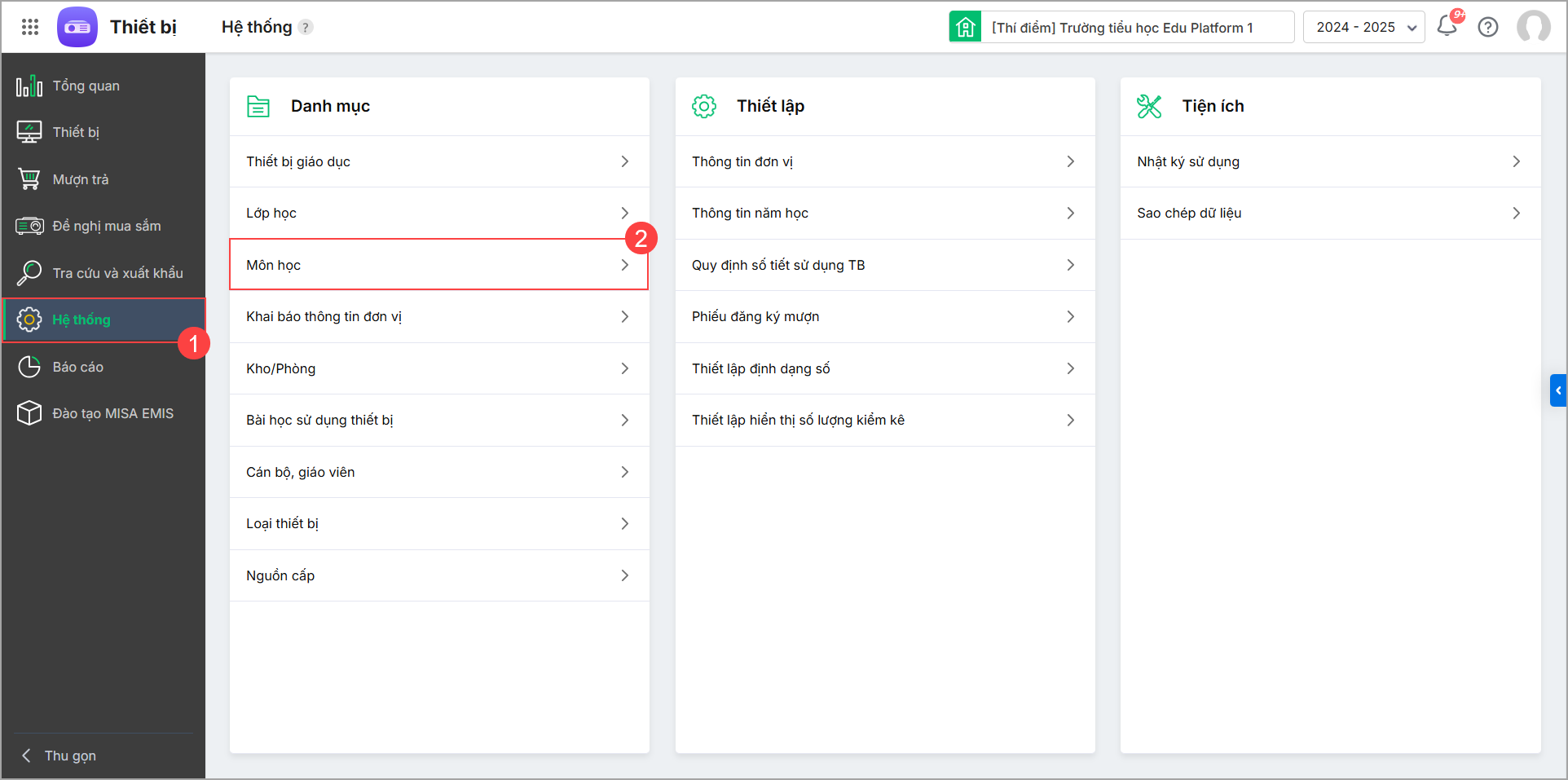The image size is (1568, 780).
Task: Open Thiết bị giáo dục list
Action: 438,161
